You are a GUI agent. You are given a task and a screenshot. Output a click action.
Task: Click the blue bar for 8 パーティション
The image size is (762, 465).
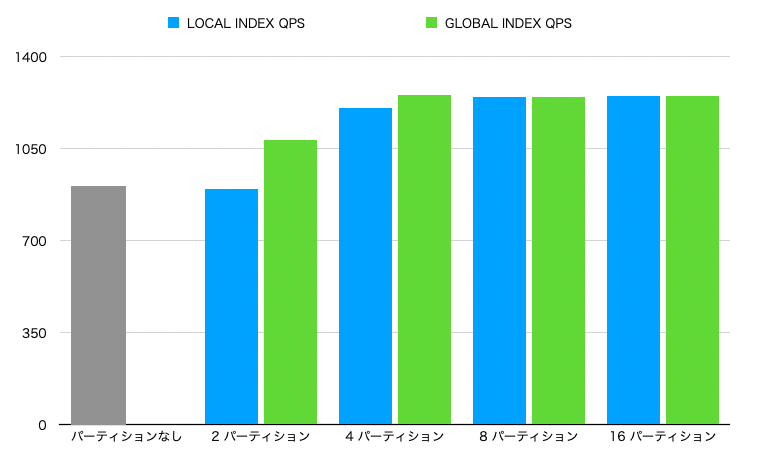point(500,261)
